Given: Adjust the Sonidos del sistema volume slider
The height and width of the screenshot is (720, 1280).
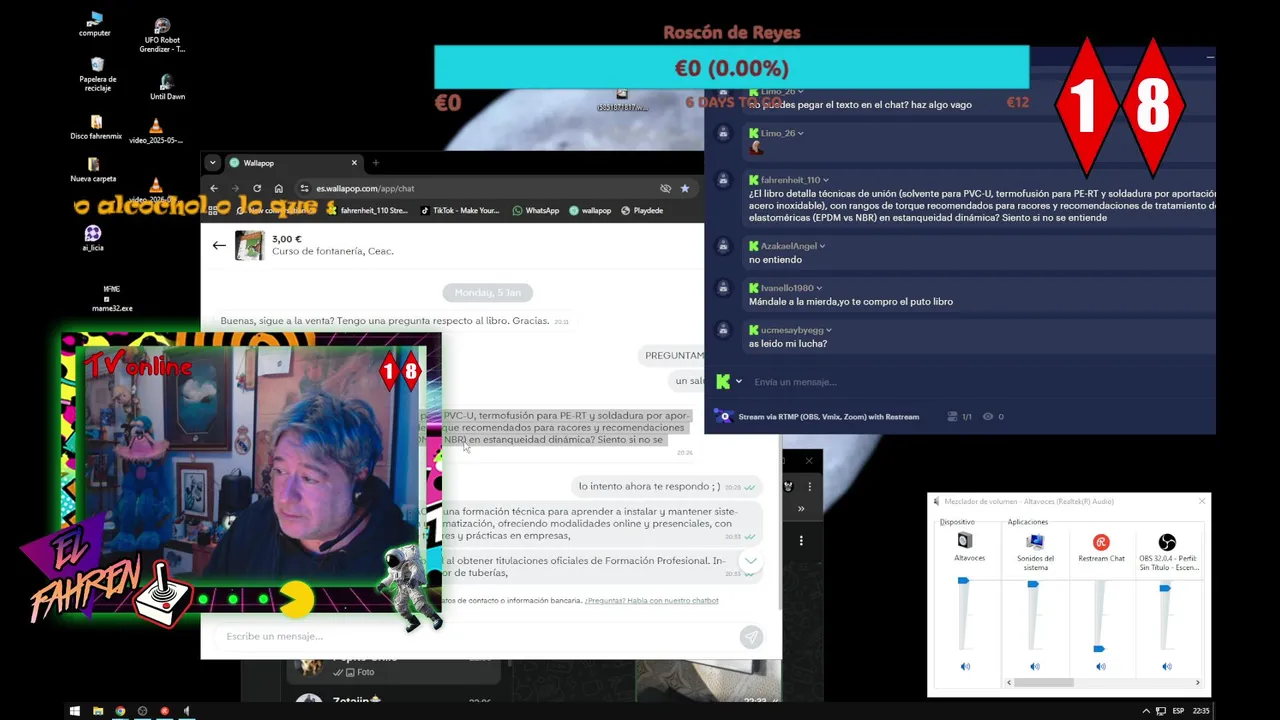Looking at the screenshot, I should tap(1033, 584).
